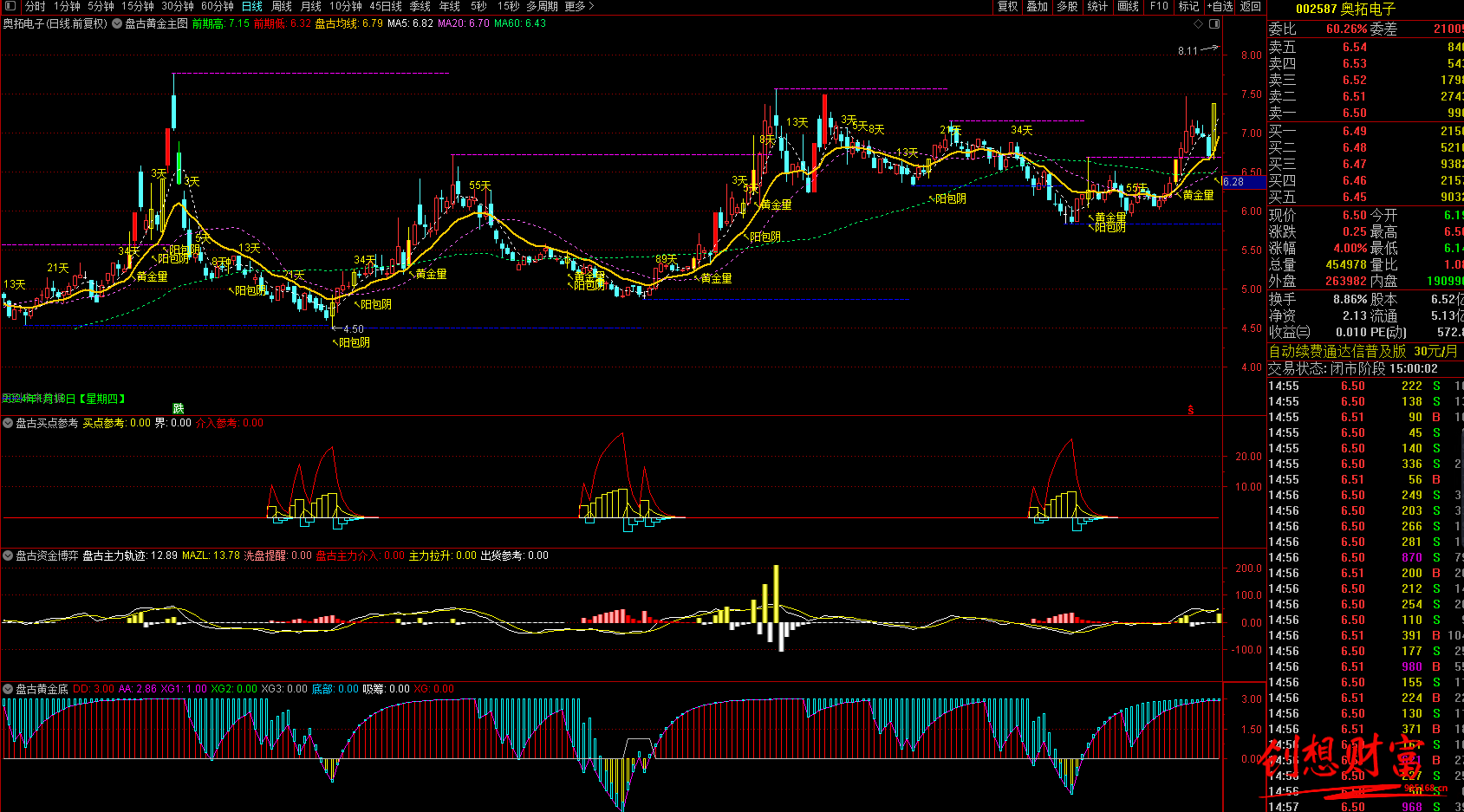Select the 10分钟 period
Screen dimensions: 1464x812
click(x=346, y=6)
